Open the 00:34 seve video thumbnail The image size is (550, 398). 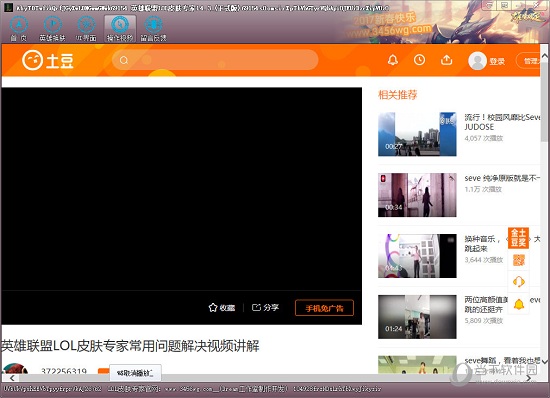417,195
